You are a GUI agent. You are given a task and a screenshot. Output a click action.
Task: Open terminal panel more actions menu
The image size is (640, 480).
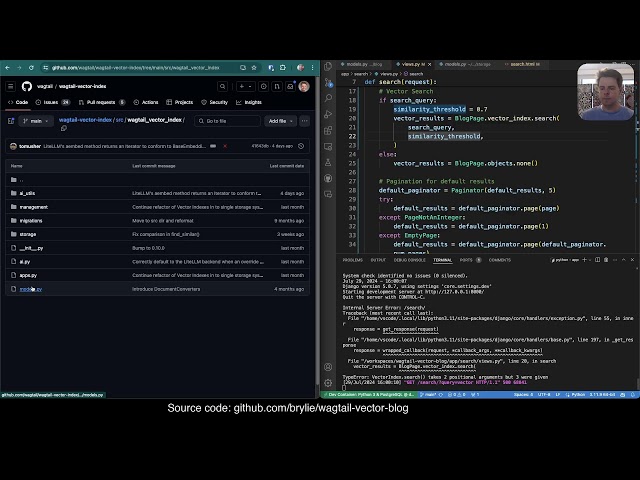click(x=615, y=260)
